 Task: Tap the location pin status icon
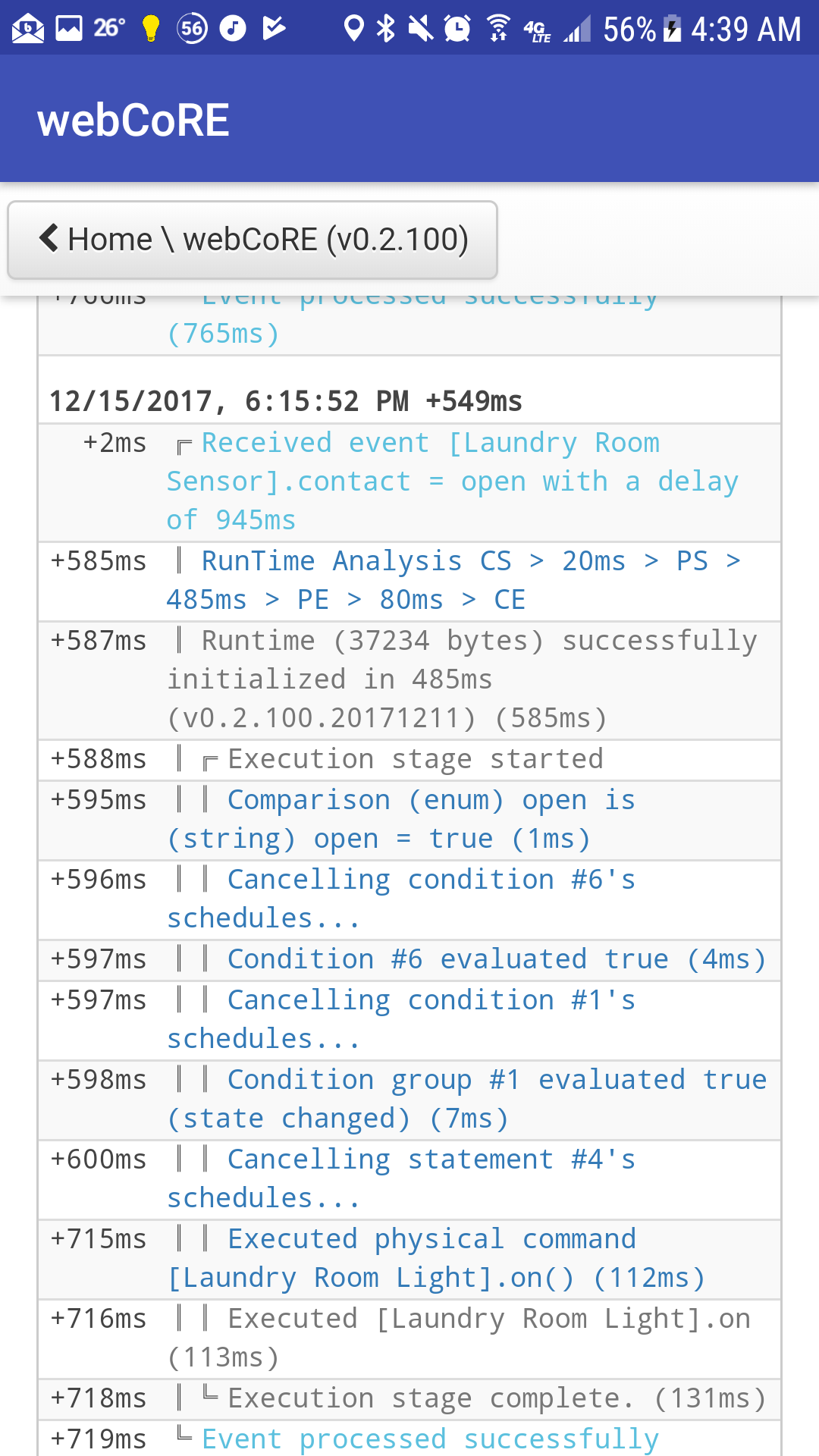coord(353,29)
